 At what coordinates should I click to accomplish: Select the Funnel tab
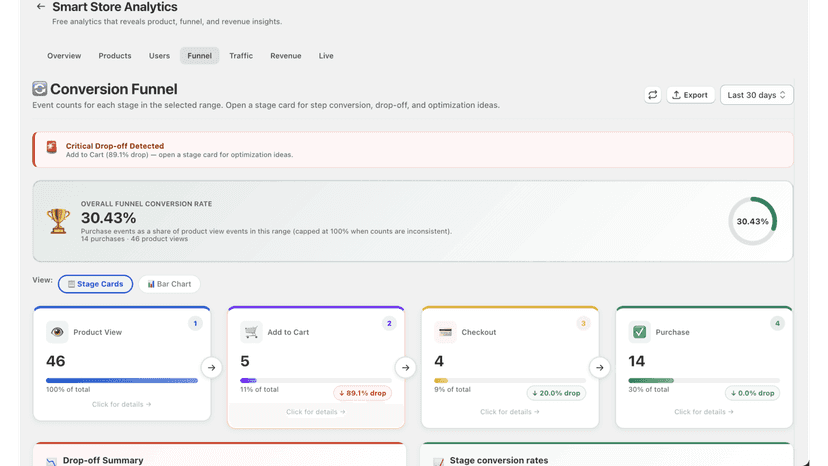pos(199,55)
